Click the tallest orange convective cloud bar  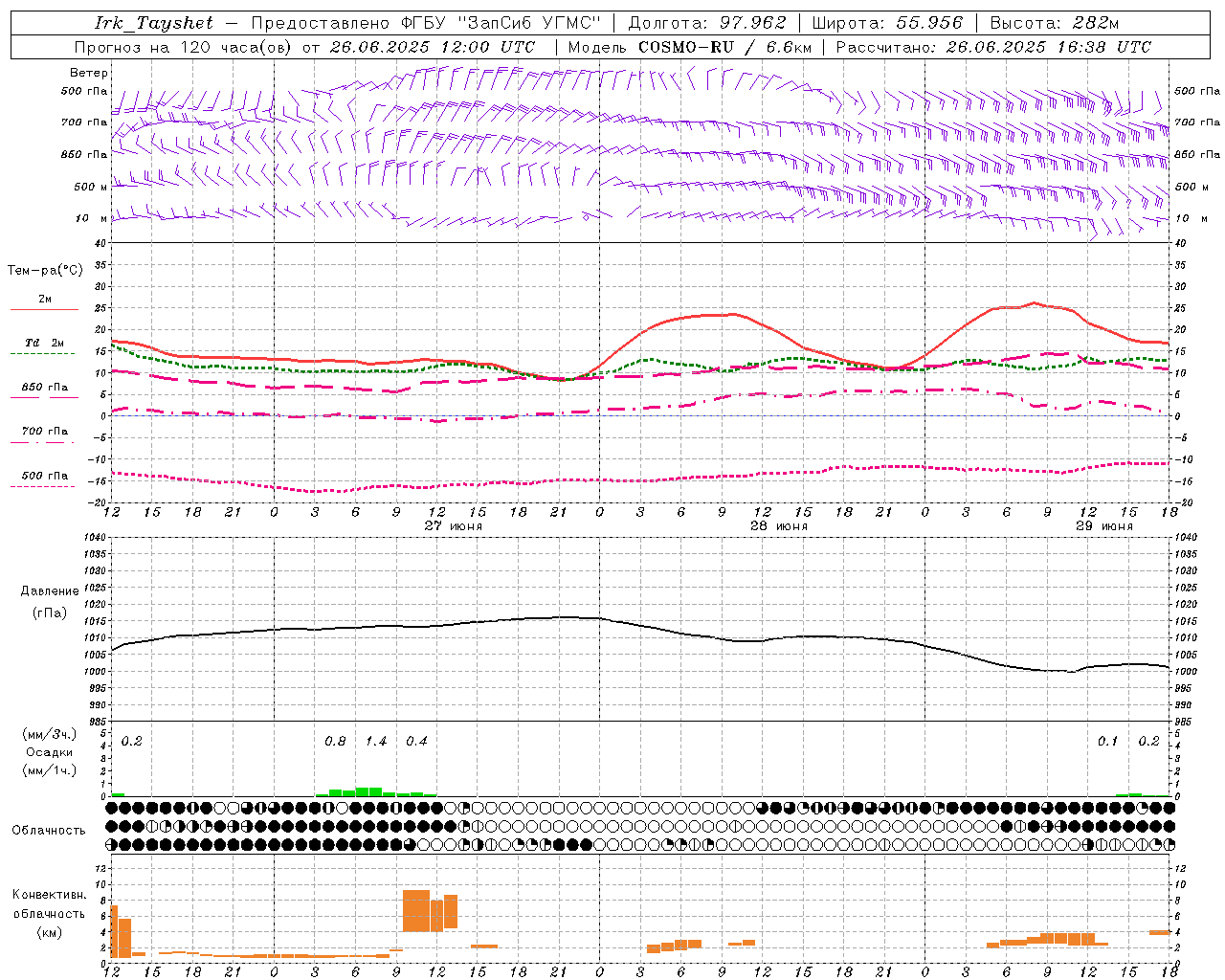pos(416,911)
